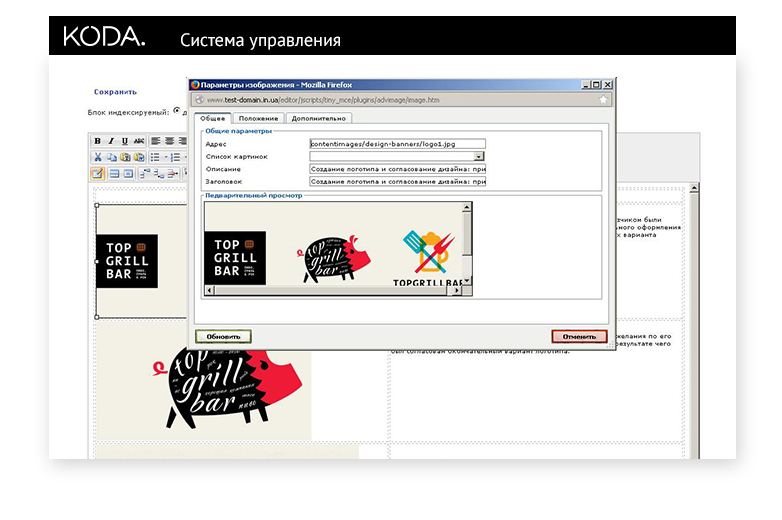This screenshot has height=520, width=782.
Task: Click the globe site identity icon
Action: [x=199, y=100]
